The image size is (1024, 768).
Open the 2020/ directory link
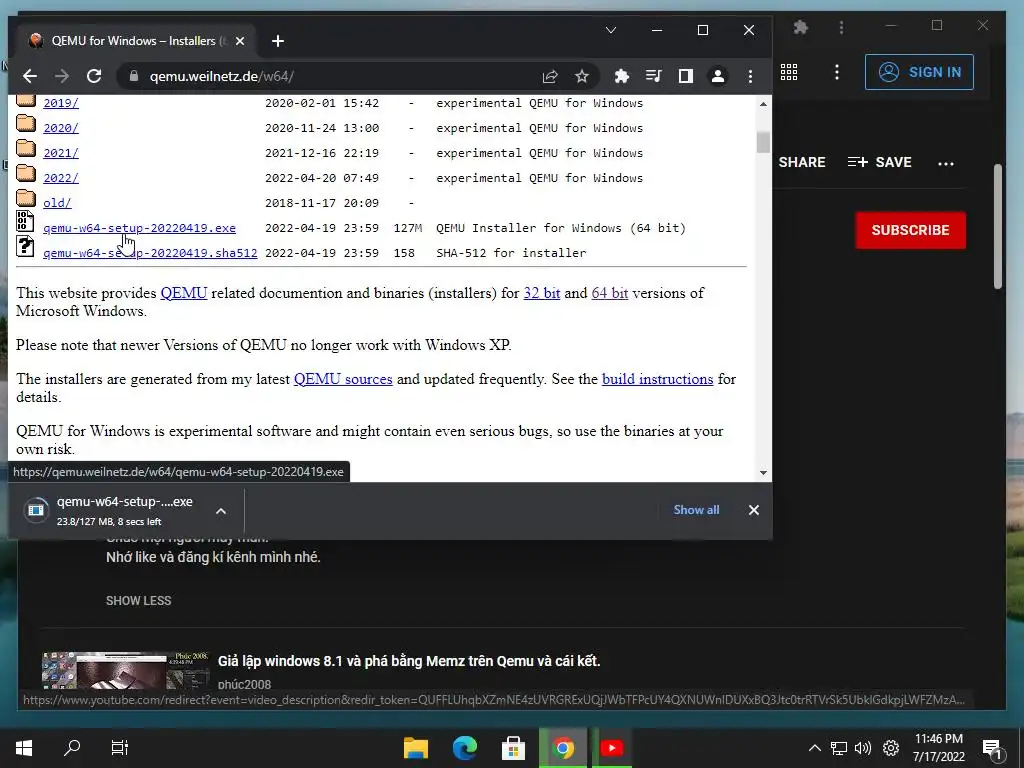point(61,128)
